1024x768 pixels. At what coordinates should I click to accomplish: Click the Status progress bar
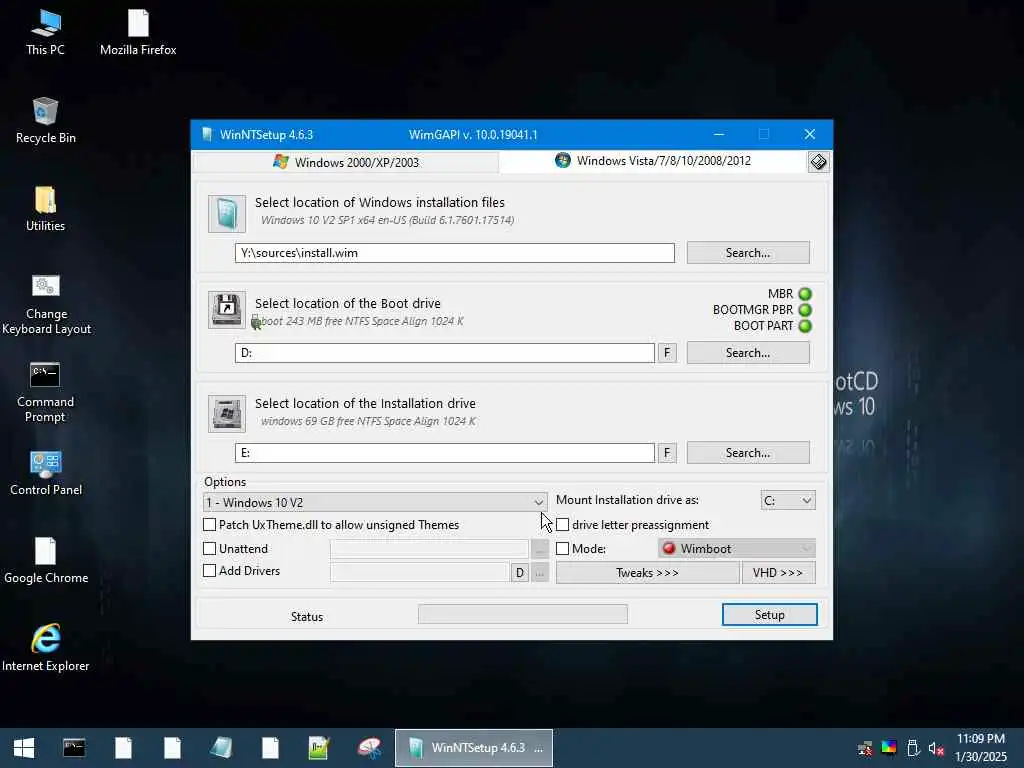pyautogui.click(x=522, y=614)
